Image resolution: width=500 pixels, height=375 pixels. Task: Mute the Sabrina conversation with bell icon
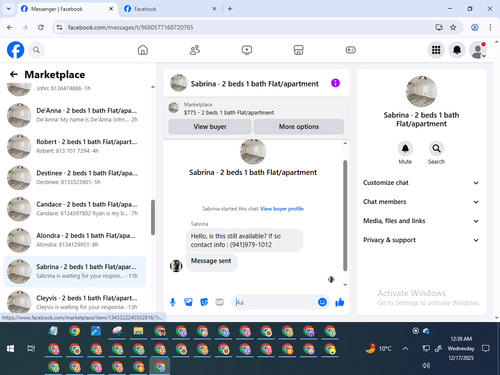point(405,149)
